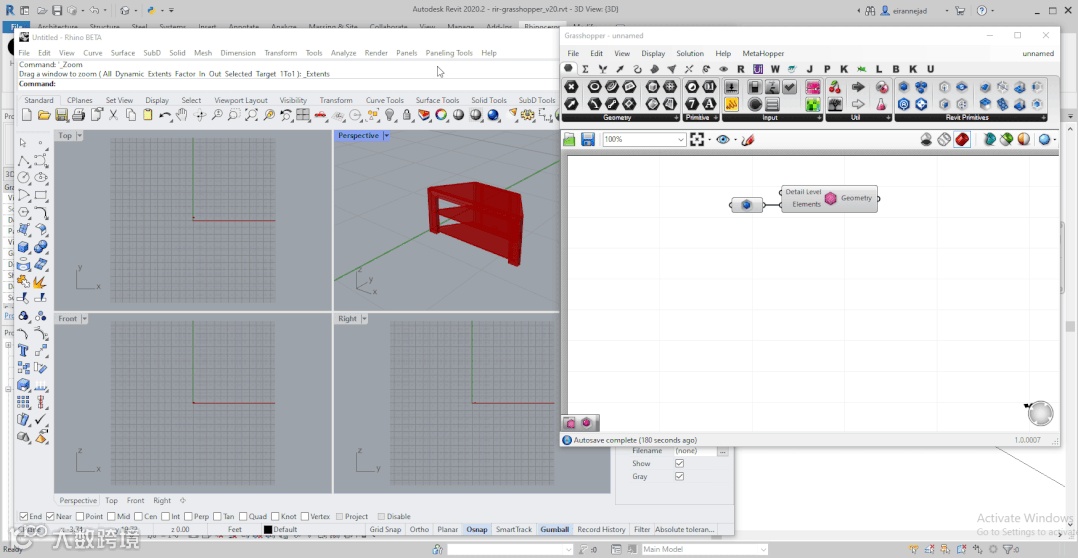The width and height of the screenshot is (1078, 558).
Task: Select the Rectangle tool in Rhino sidebar
Action: click(x=41, y=194)
